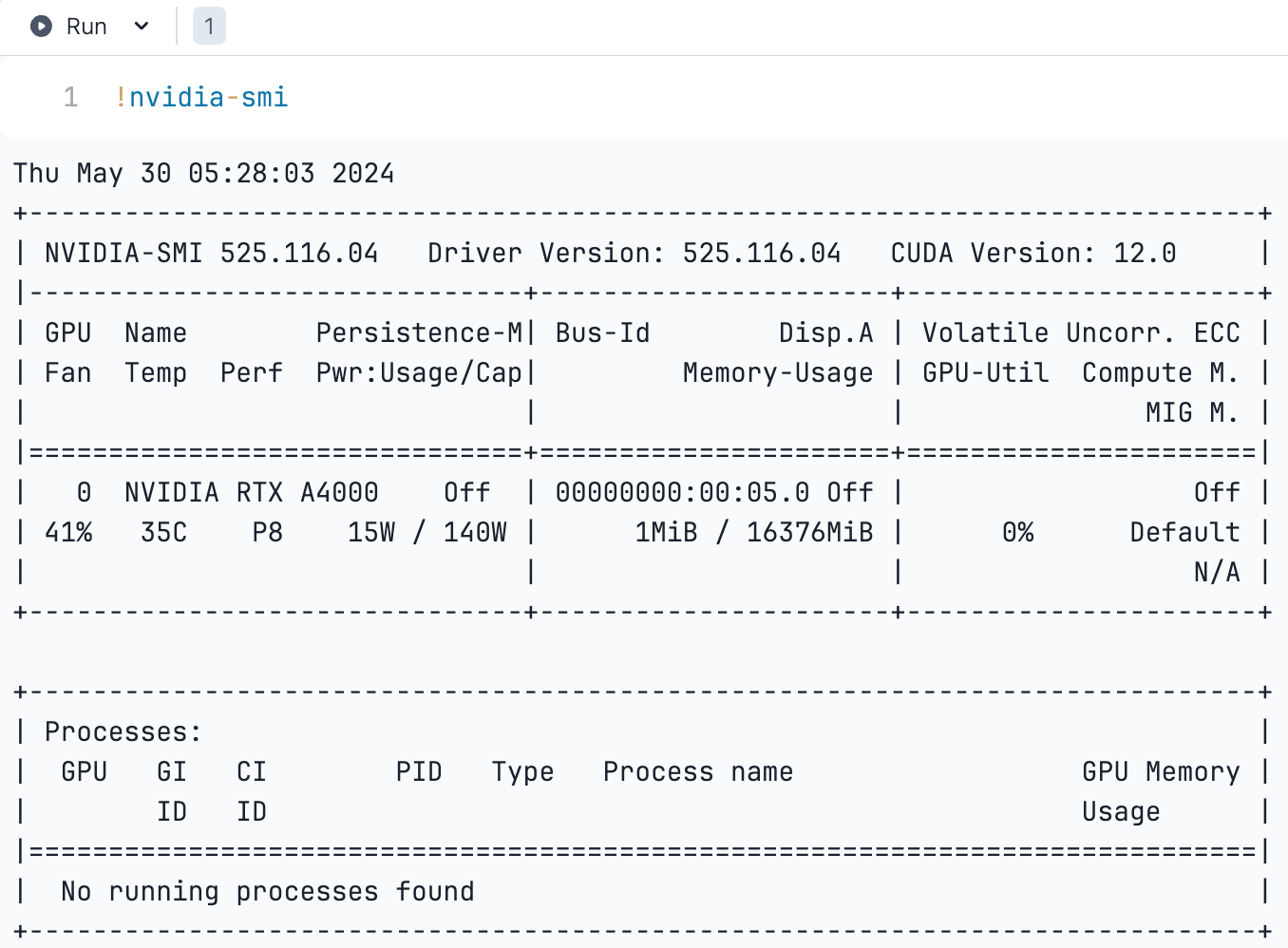The width and height of the screenshot is (1288, 948).
Task: Run the notebook cell
Action: coord(68,27)
